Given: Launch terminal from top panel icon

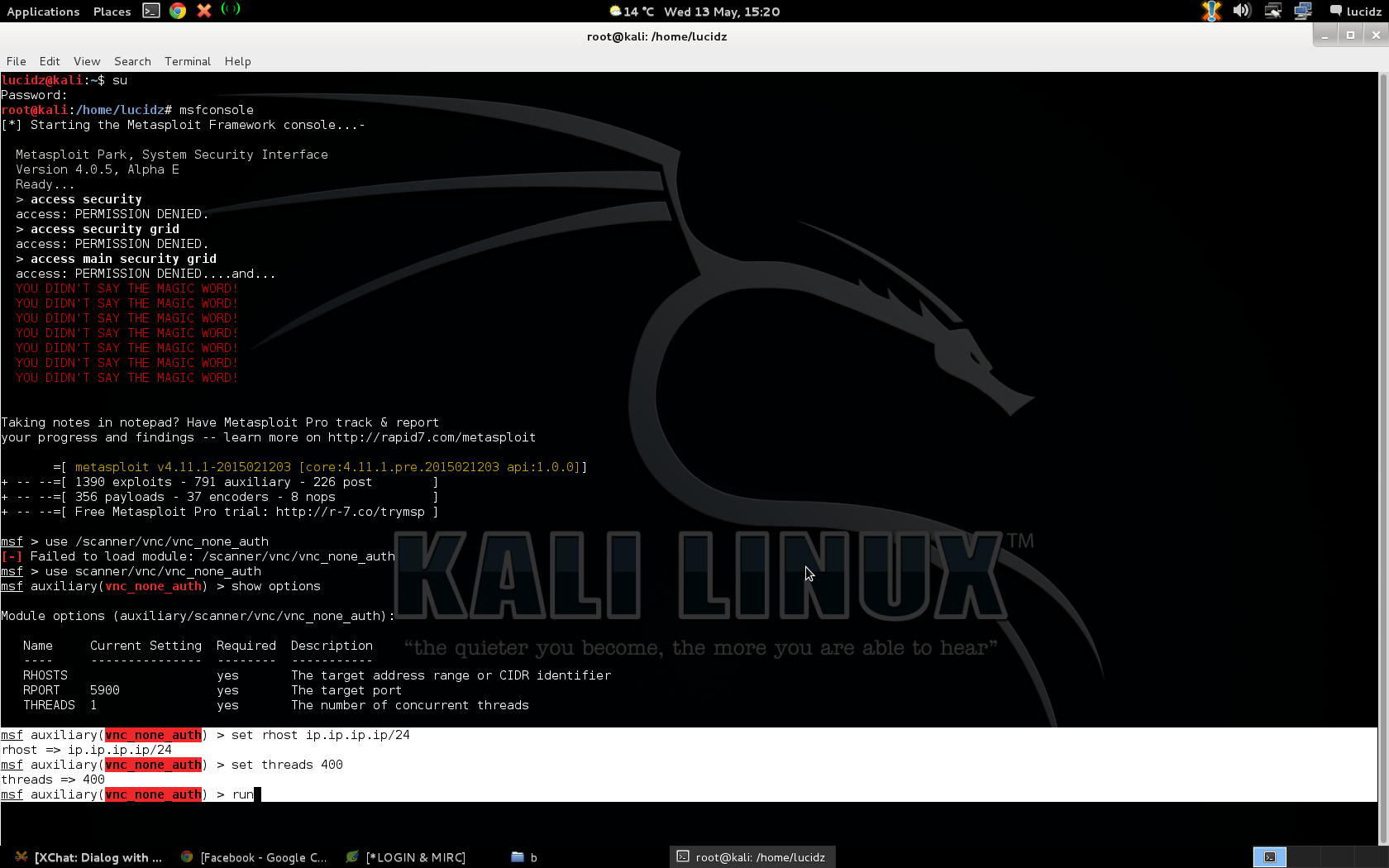Looking at the screenshot, I should tap(151, 11).
